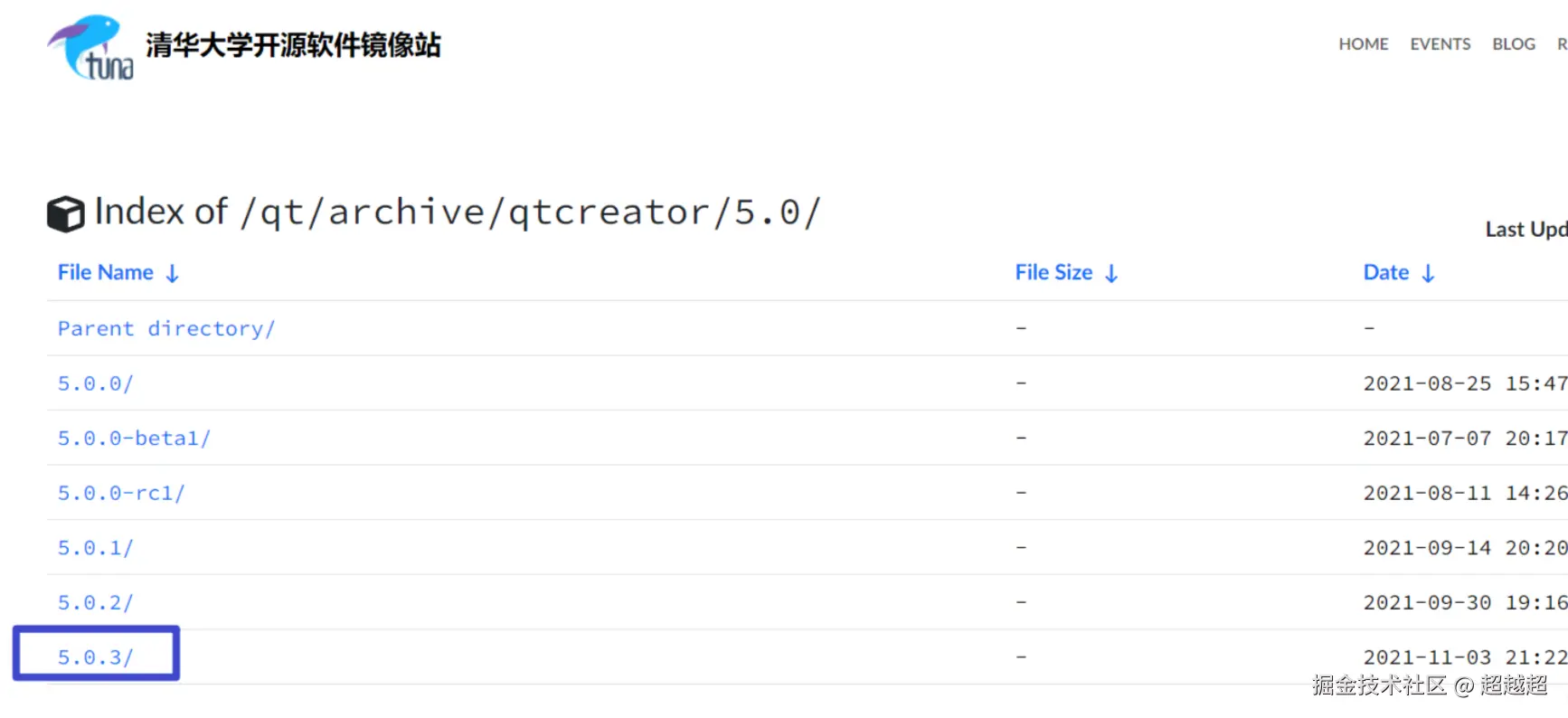Open the highlighted 5.0.3/ folder
Screen dimensions: 1568x718
tap(96, 657)
